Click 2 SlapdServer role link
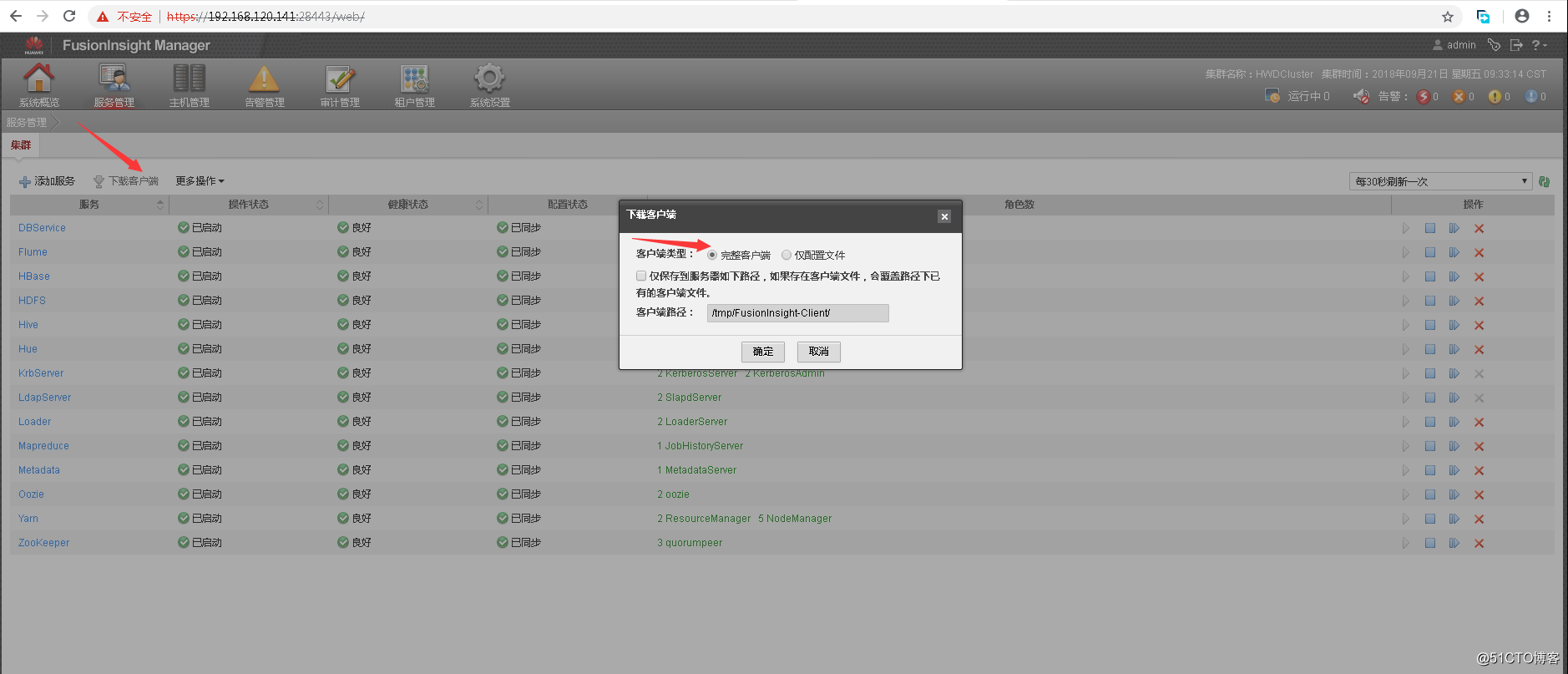The width and height of the screenshot is (1568, 674). click(689, 398)
